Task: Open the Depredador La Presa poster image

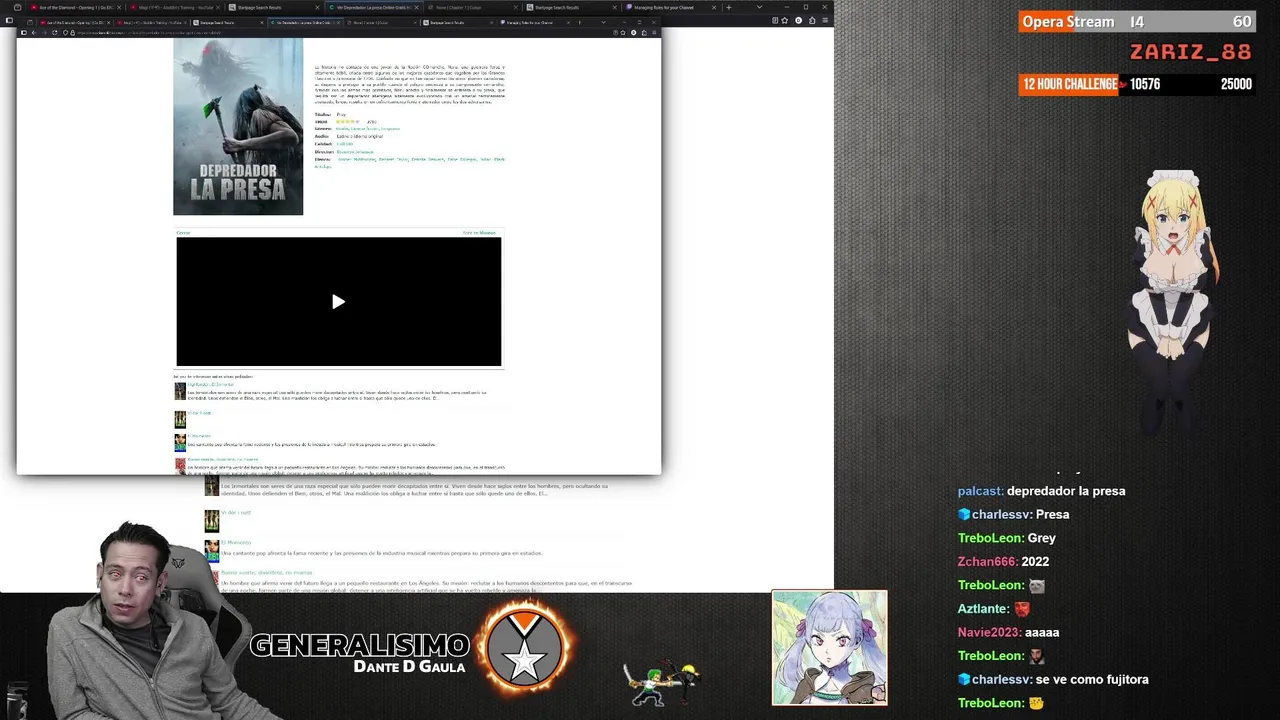Action: [238, 126]
